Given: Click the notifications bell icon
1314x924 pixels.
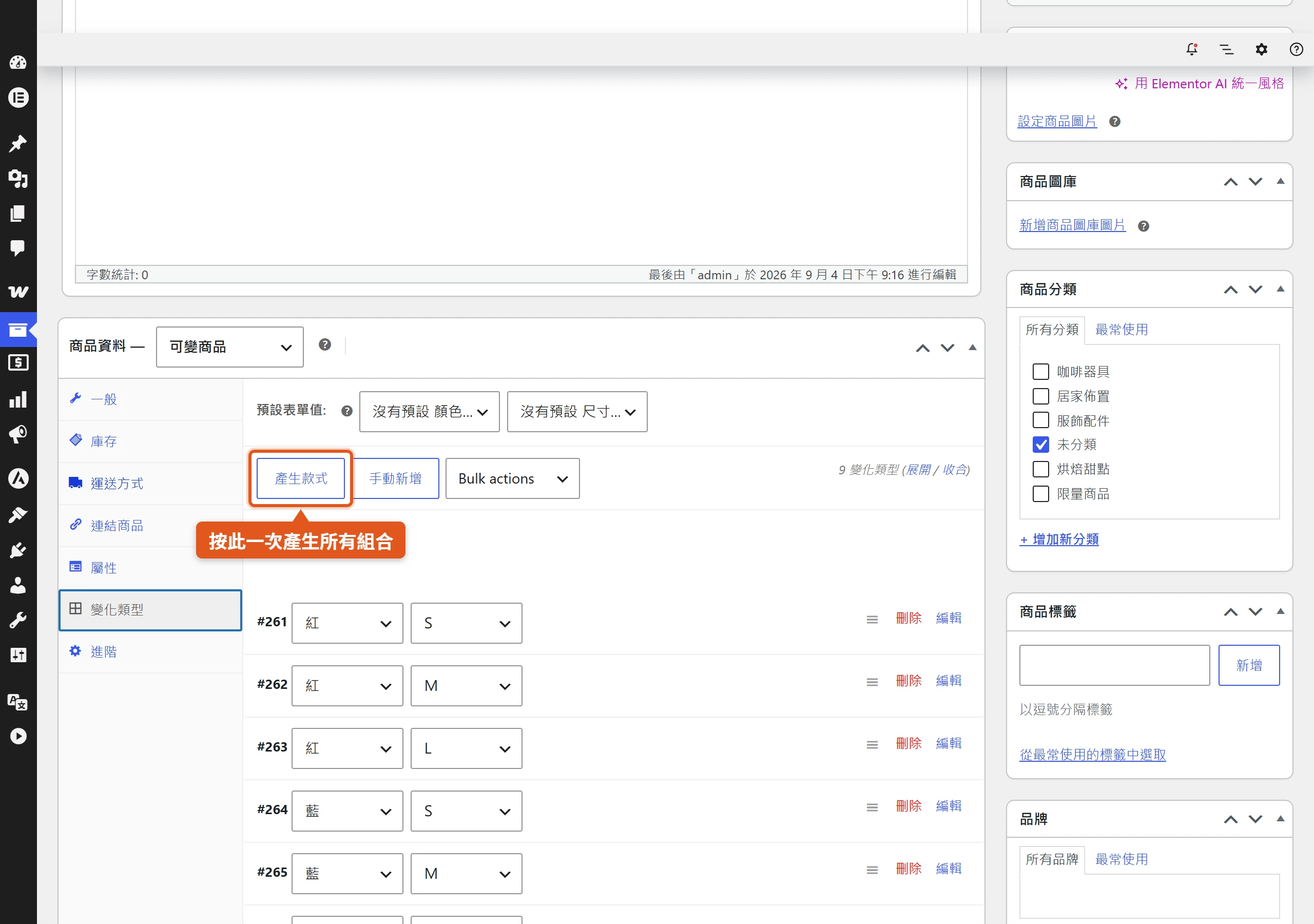Looking at the screenshot, I should point(1192,49).
